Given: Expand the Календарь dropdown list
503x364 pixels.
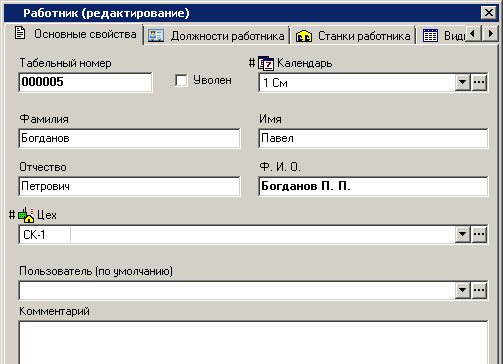Looking at the screenshot, I should tap(463, 82).
